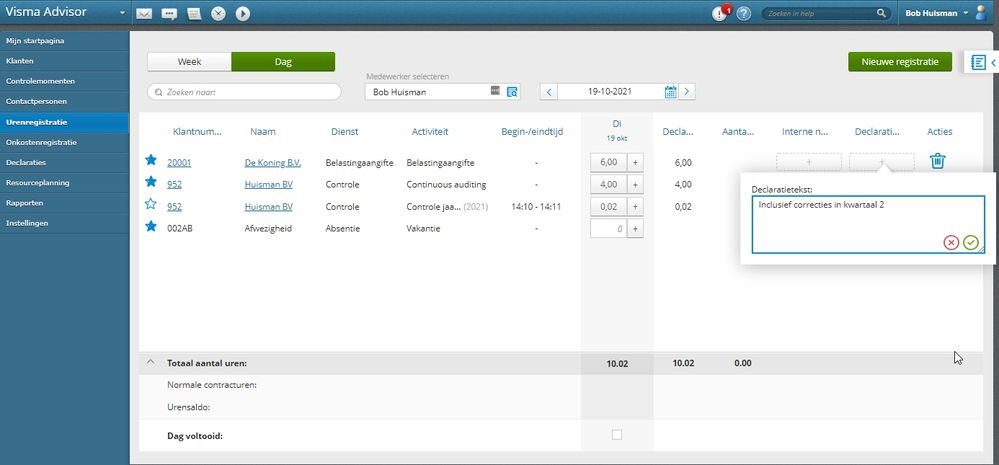Open De Koning B.V. link
999x465 pixels.
coord(273,162)
